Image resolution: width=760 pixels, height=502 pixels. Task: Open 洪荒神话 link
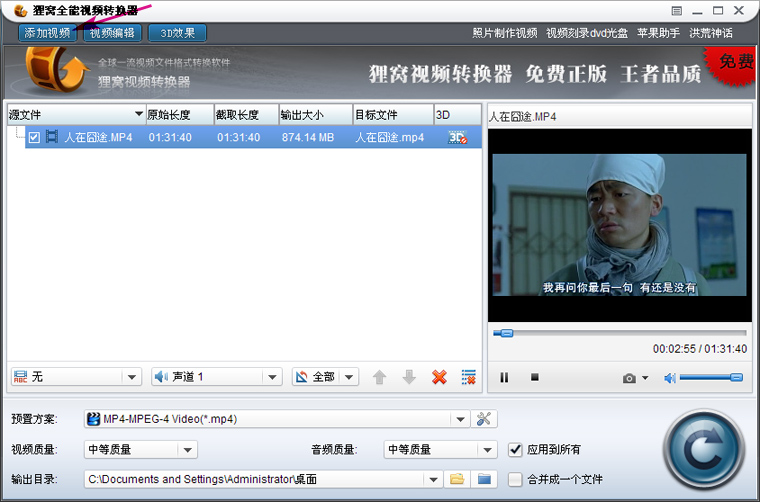tap(711, 33)
